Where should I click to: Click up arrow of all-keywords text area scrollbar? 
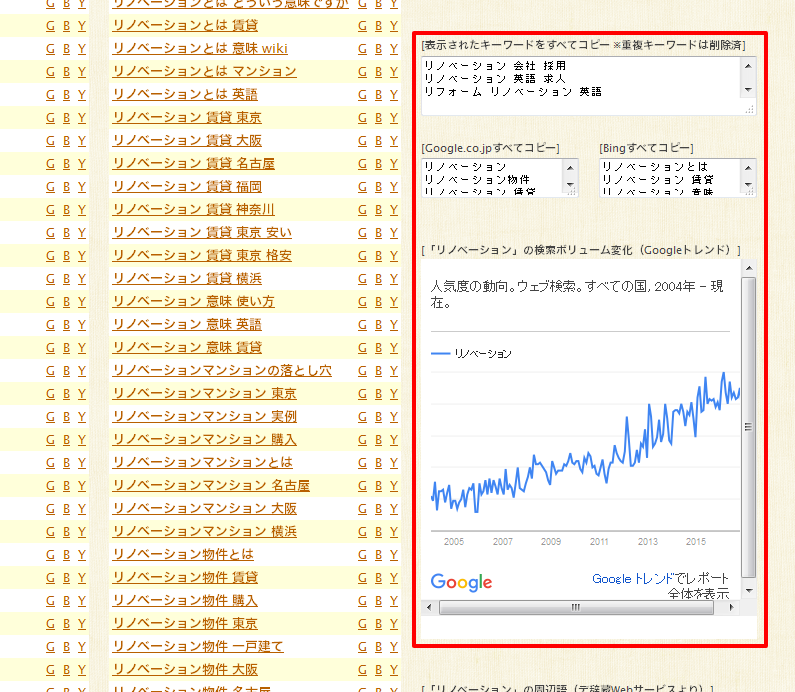point(748,66)
